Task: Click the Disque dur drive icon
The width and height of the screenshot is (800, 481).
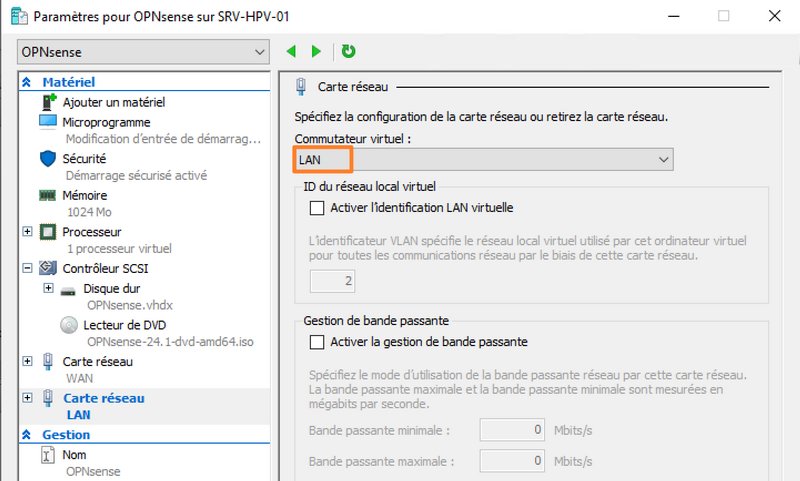Action: pyautogui.click(x=68, y=291)
